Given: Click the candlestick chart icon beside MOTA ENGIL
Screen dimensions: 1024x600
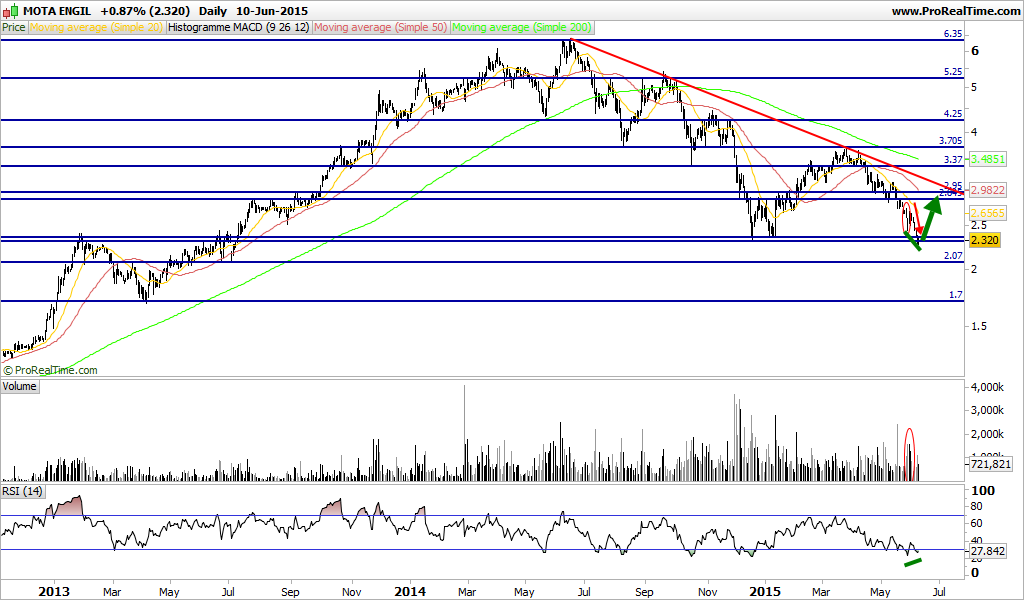Looking at the screenshot, I should point(10,11).
